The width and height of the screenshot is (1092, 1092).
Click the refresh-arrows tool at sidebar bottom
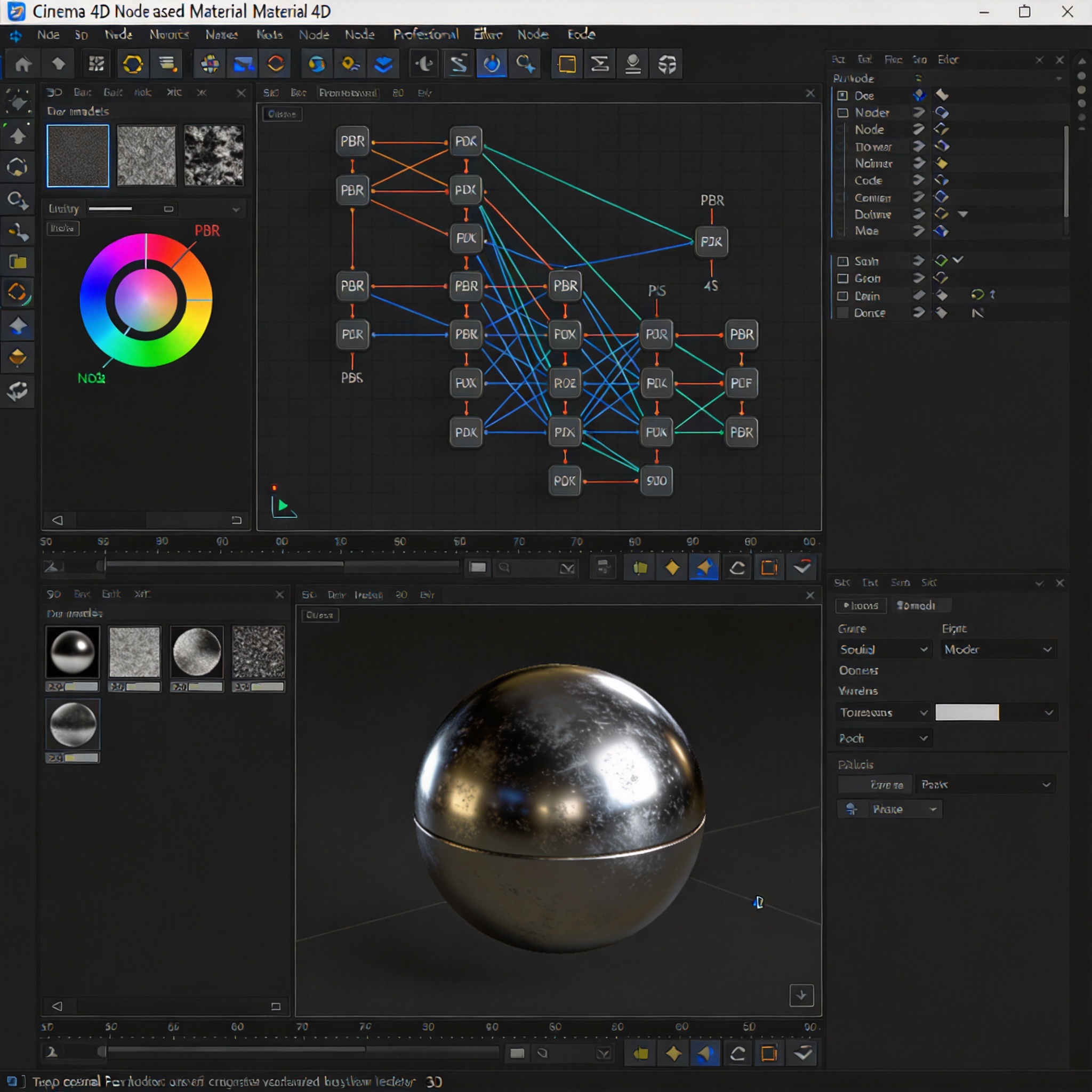click(x=18, y=390)
